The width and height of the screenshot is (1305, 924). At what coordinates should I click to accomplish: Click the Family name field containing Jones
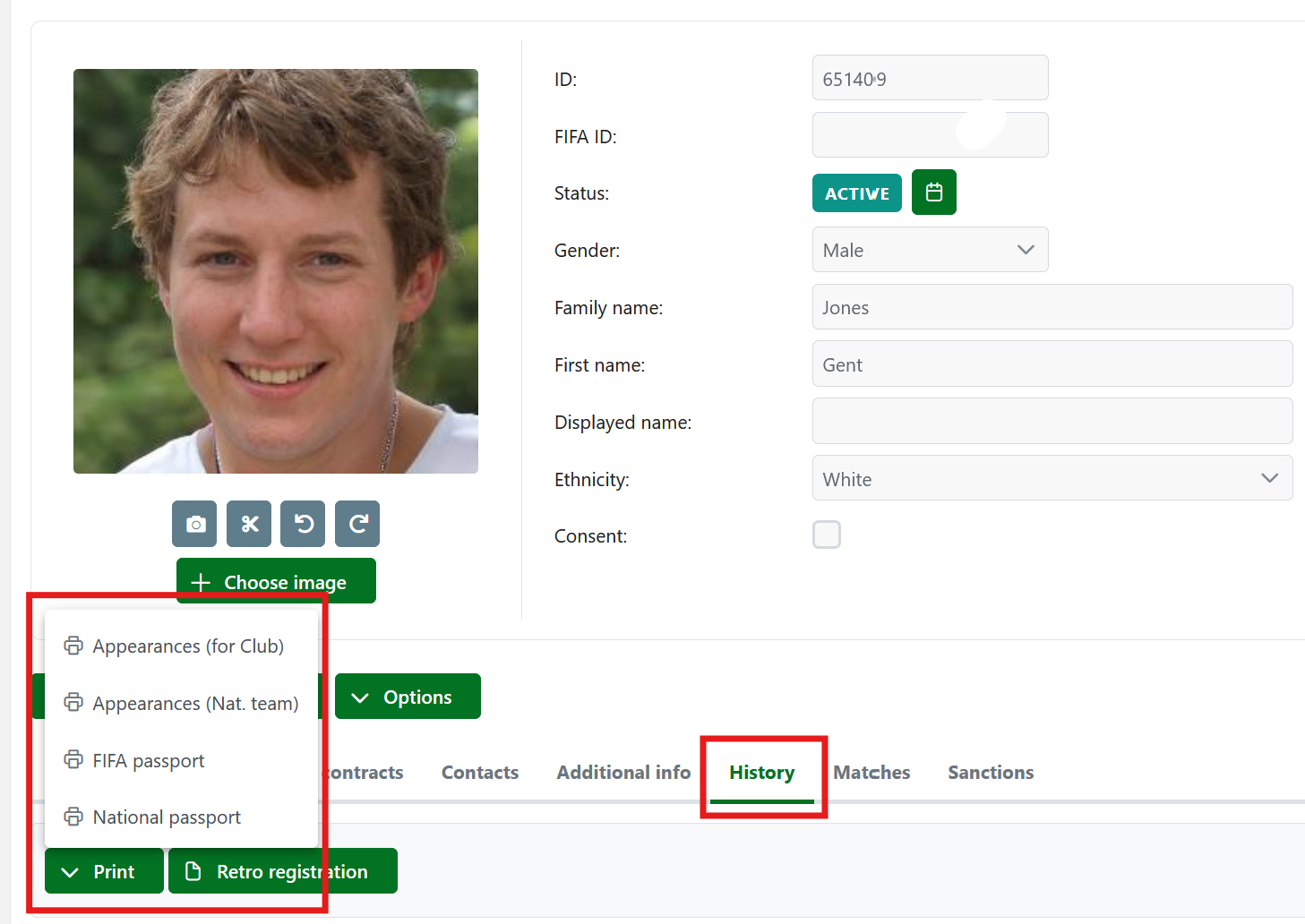coord(1052,307)
